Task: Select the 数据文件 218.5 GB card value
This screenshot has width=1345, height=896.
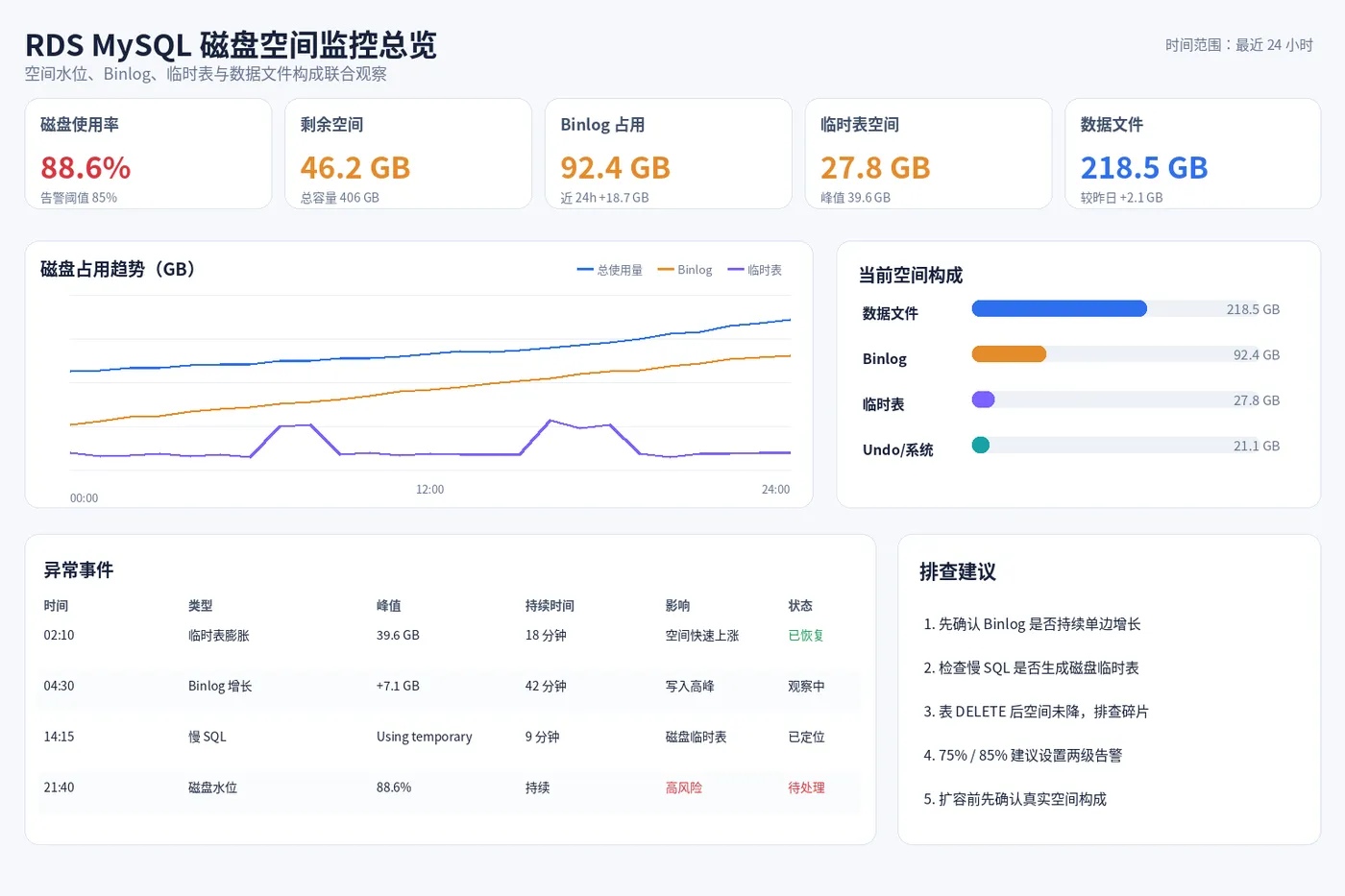Action: pyautogui.click(x=1144, y=168)
